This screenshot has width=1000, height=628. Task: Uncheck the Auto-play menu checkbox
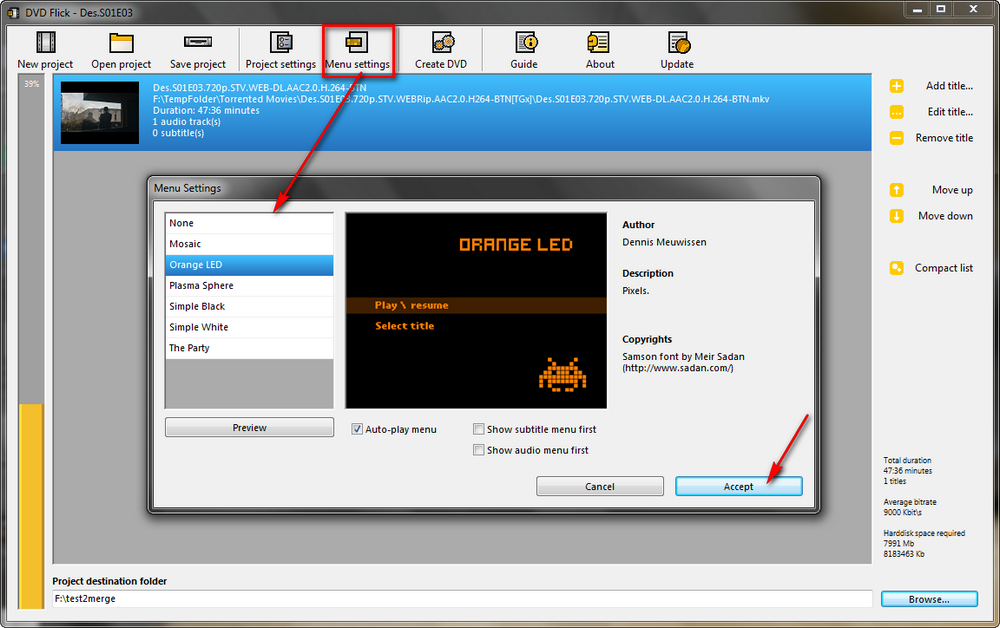[x=357, y=429]
